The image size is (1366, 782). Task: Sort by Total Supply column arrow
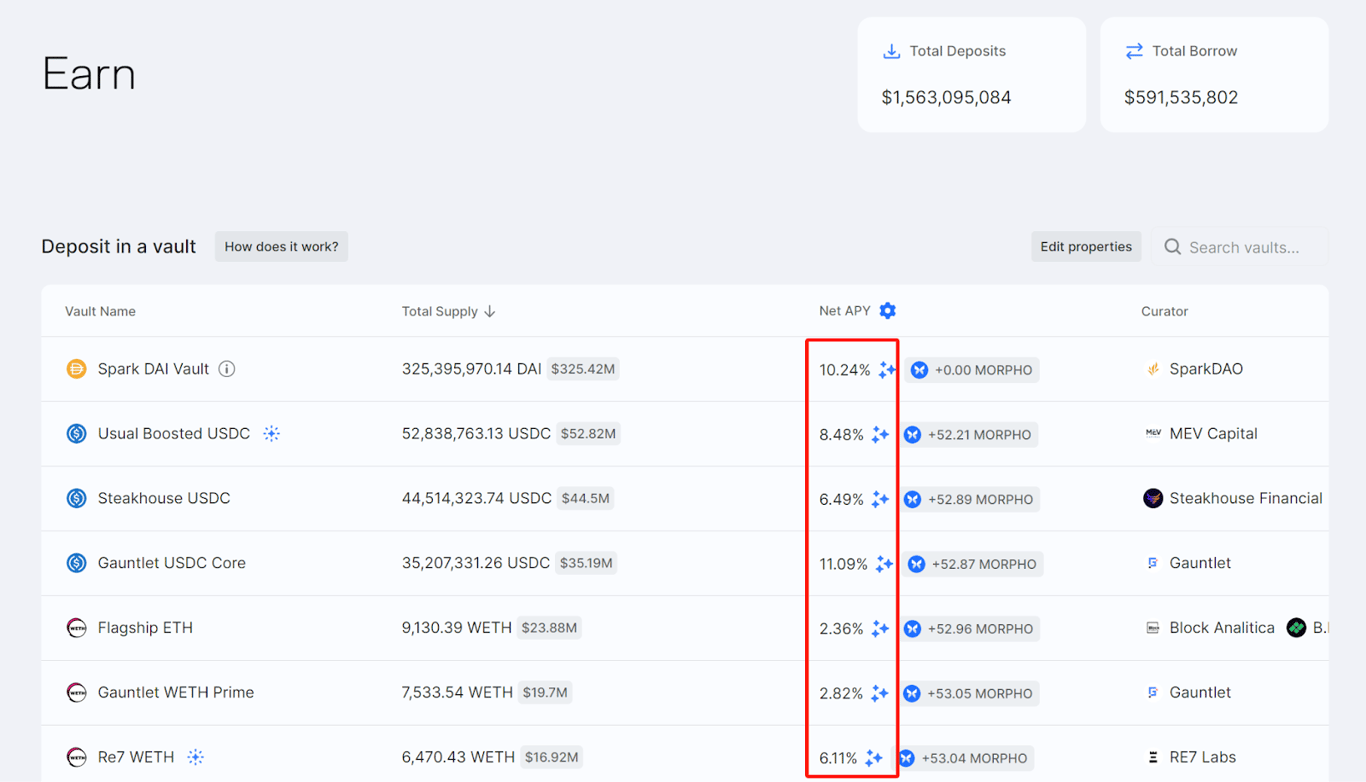click(x=490, y=311)
